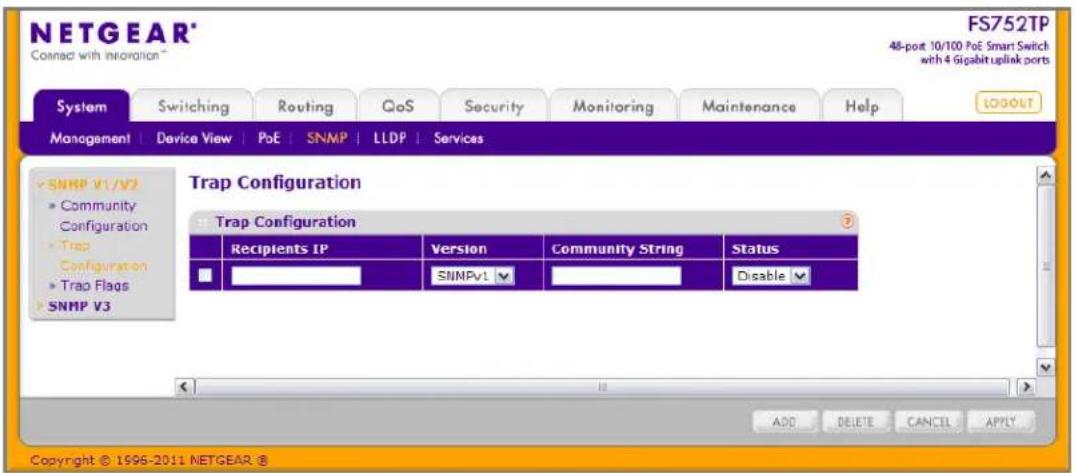Click the DELETE button

coord(854,420)
